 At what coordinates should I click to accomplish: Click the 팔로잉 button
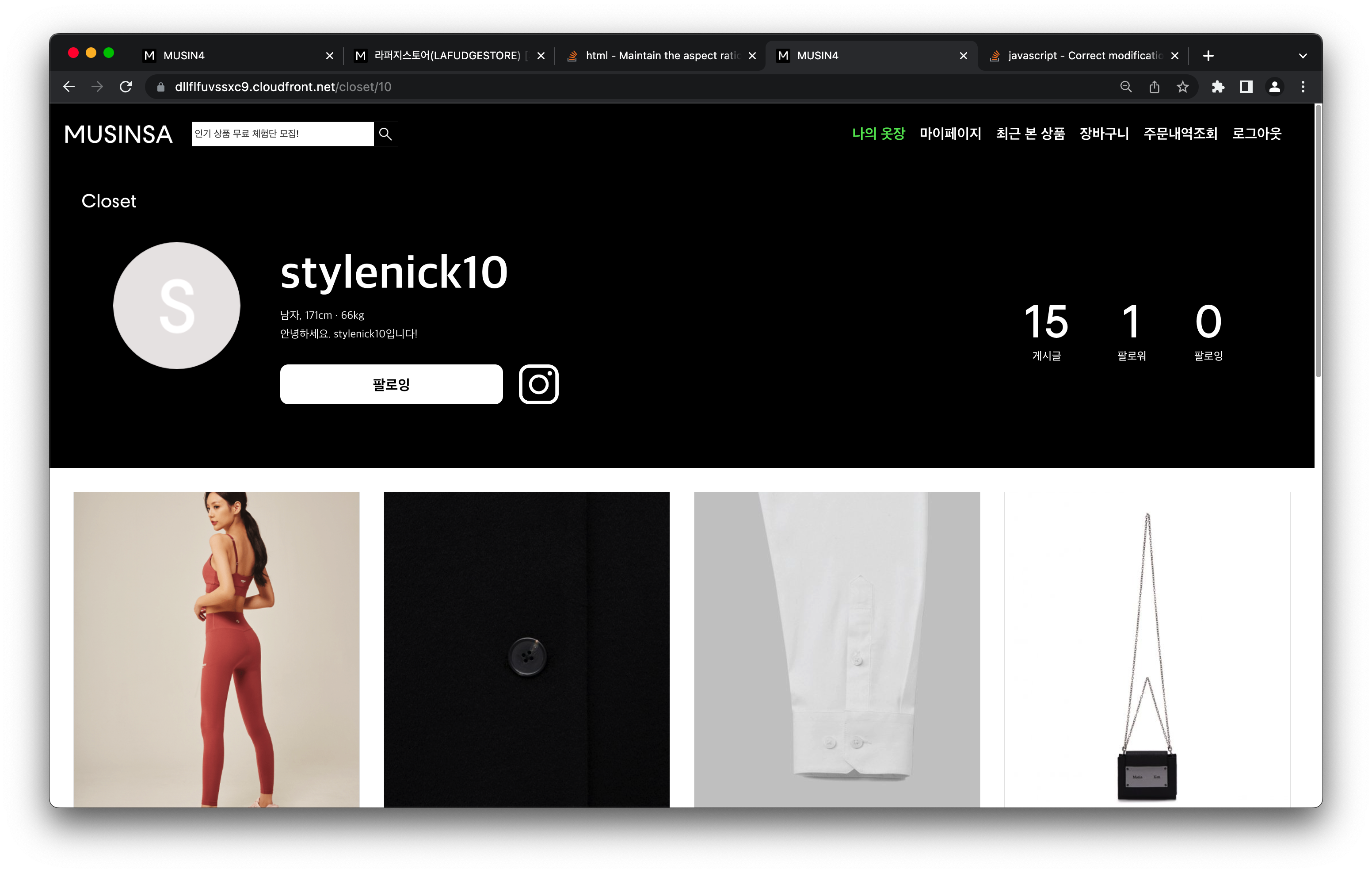click(391, 384)
